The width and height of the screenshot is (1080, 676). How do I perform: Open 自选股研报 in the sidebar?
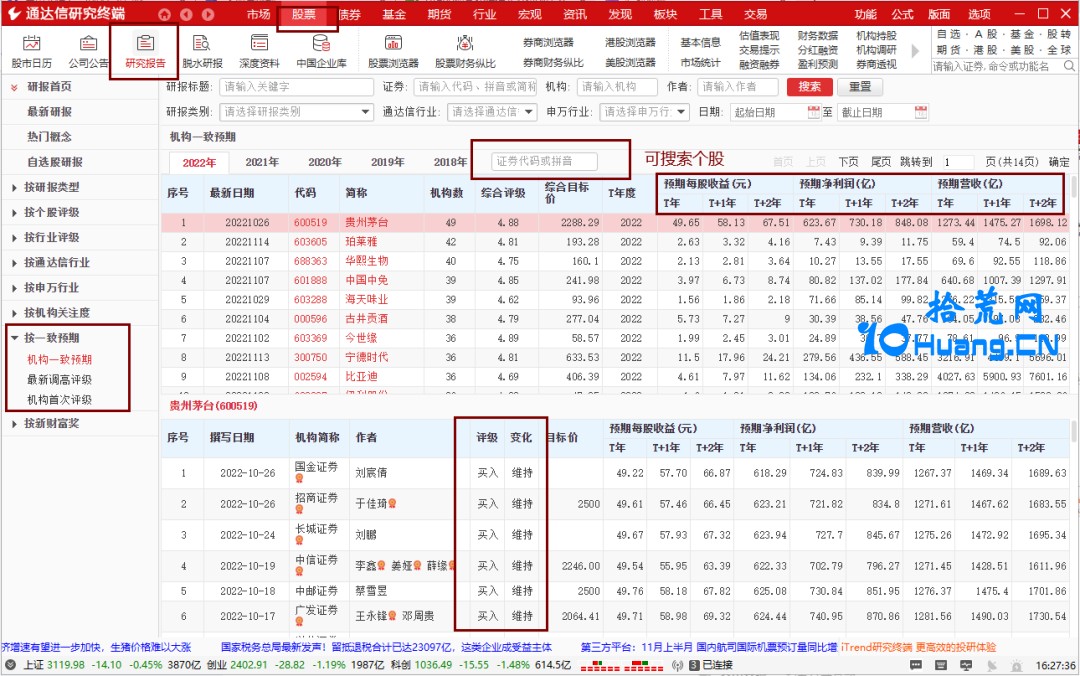(55, 162)
